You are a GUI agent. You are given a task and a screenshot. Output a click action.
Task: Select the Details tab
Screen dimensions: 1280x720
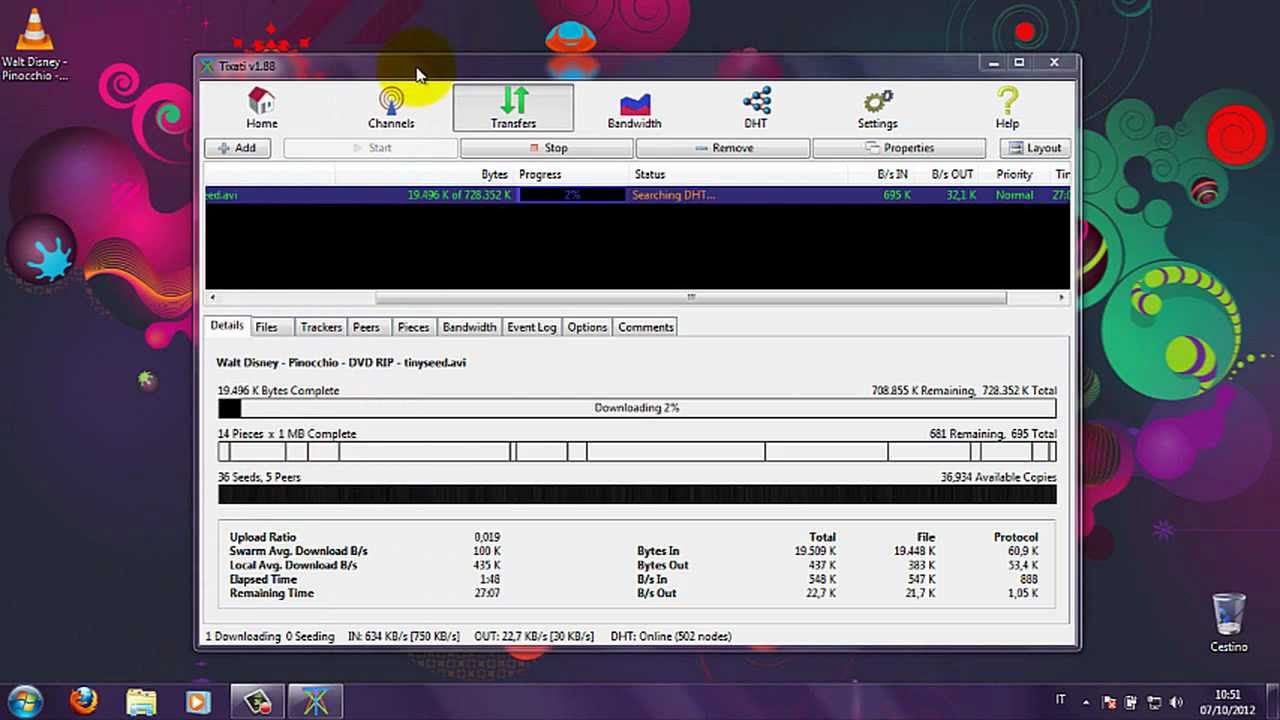[227, 326]
